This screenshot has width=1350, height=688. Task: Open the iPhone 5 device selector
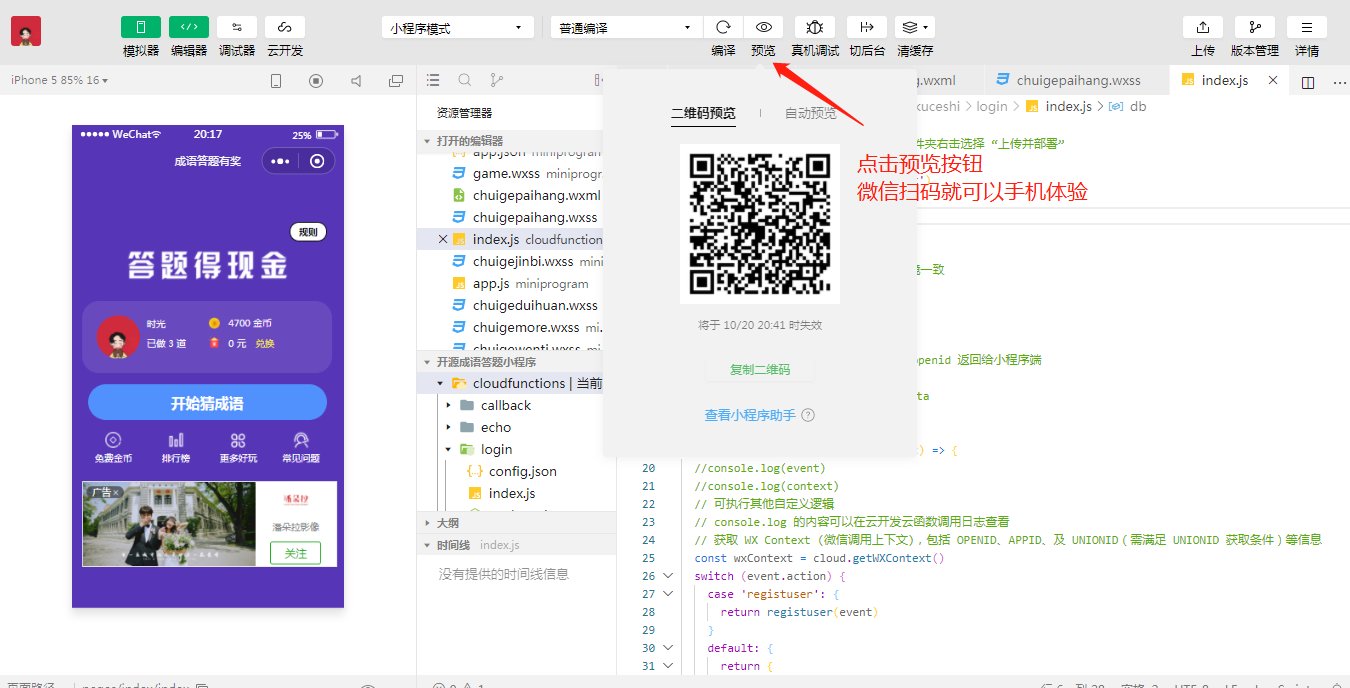(x=60, y=80)
